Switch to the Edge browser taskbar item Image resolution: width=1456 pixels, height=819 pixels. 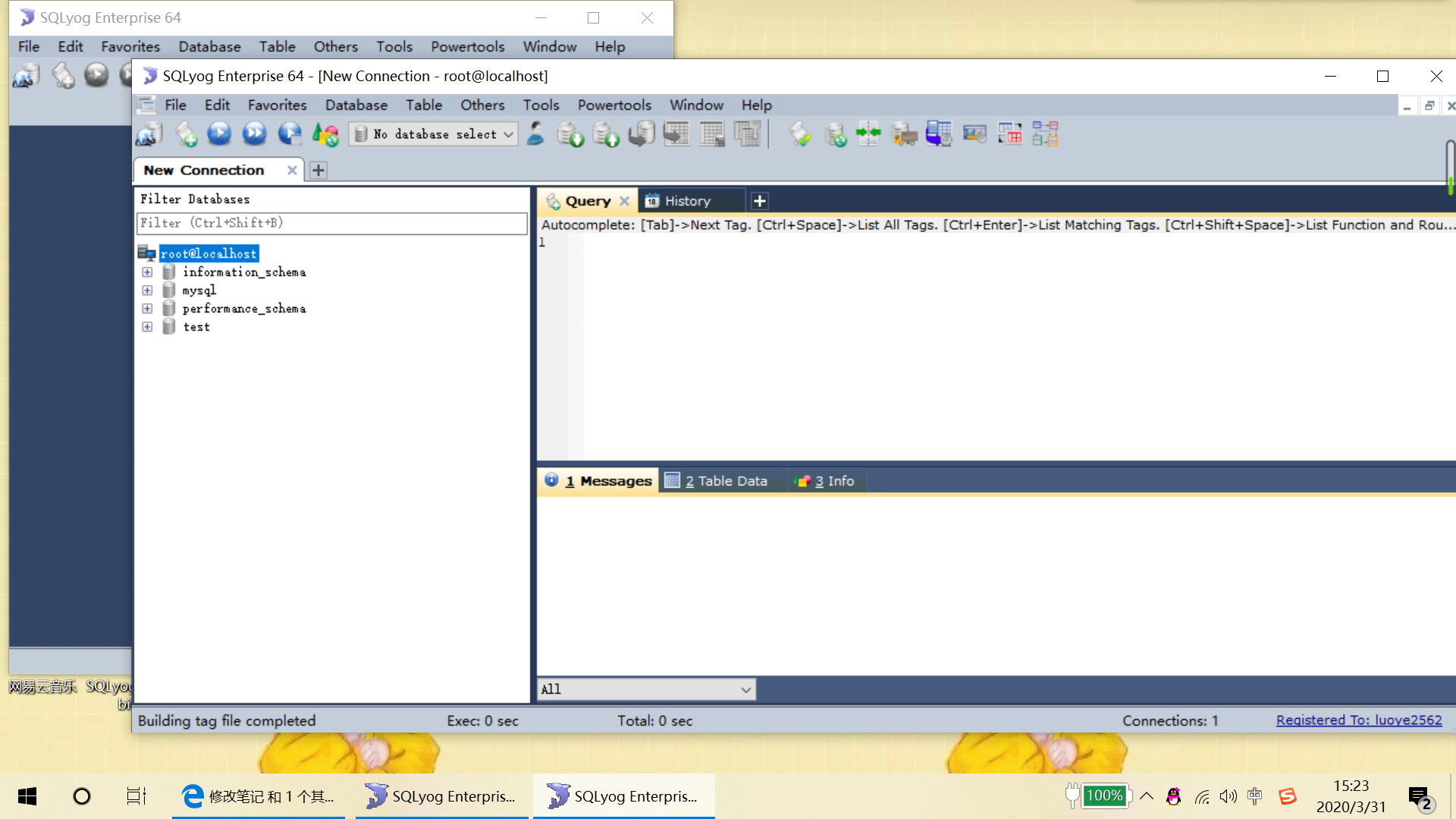[258, 796]
